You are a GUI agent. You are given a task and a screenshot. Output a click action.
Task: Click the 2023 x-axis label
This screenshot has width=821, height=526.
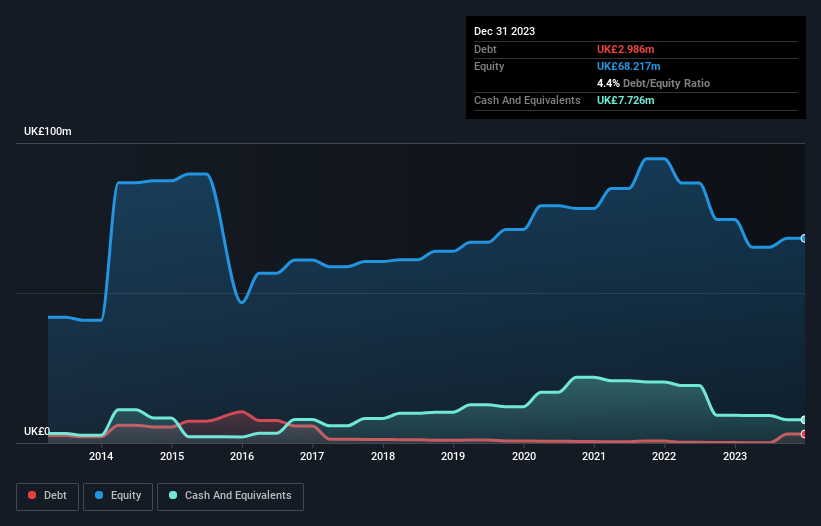click(735, 456)
